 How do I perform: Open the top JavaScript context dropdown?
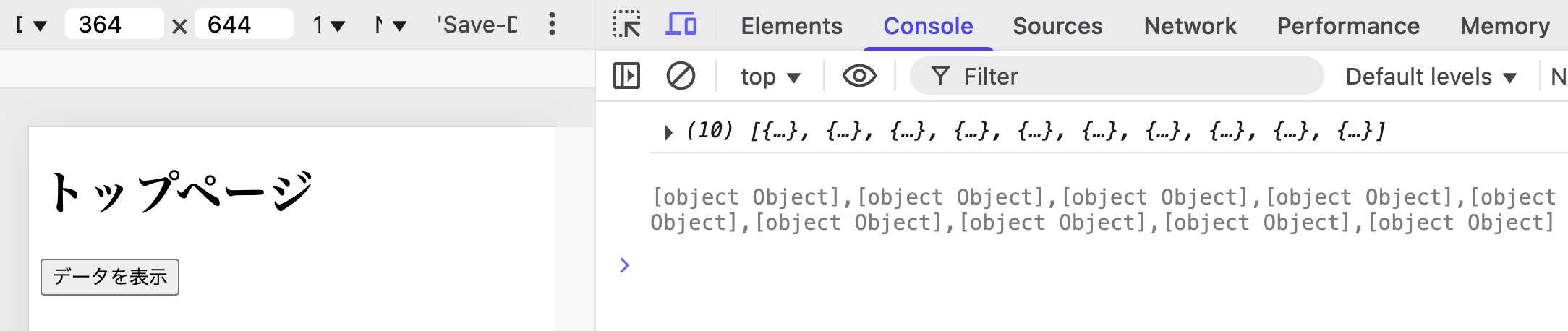pos(770,77)
